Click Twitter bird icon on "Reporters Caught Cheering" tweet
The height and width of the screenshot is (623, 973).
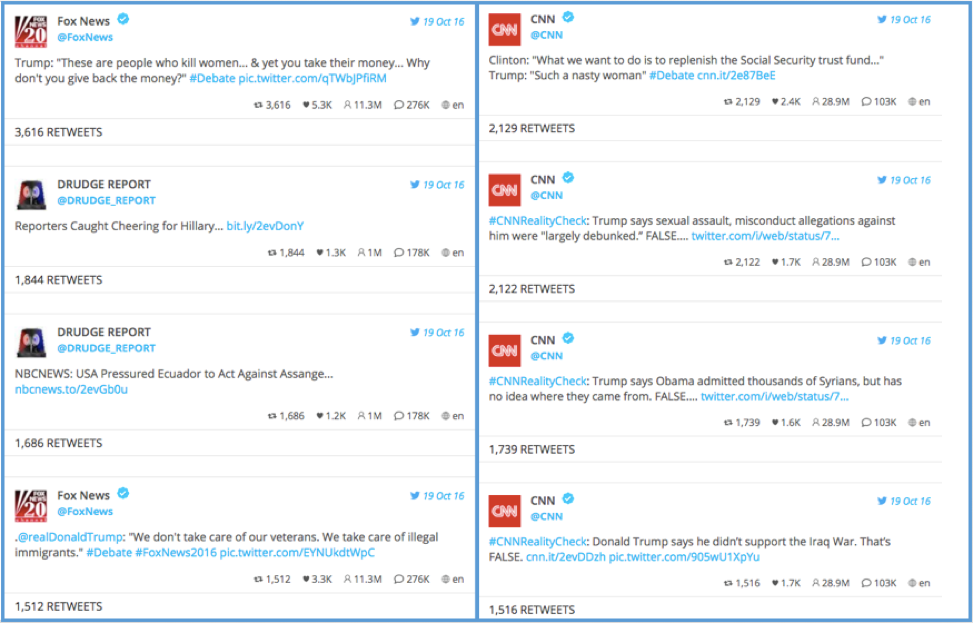[415, 184]
